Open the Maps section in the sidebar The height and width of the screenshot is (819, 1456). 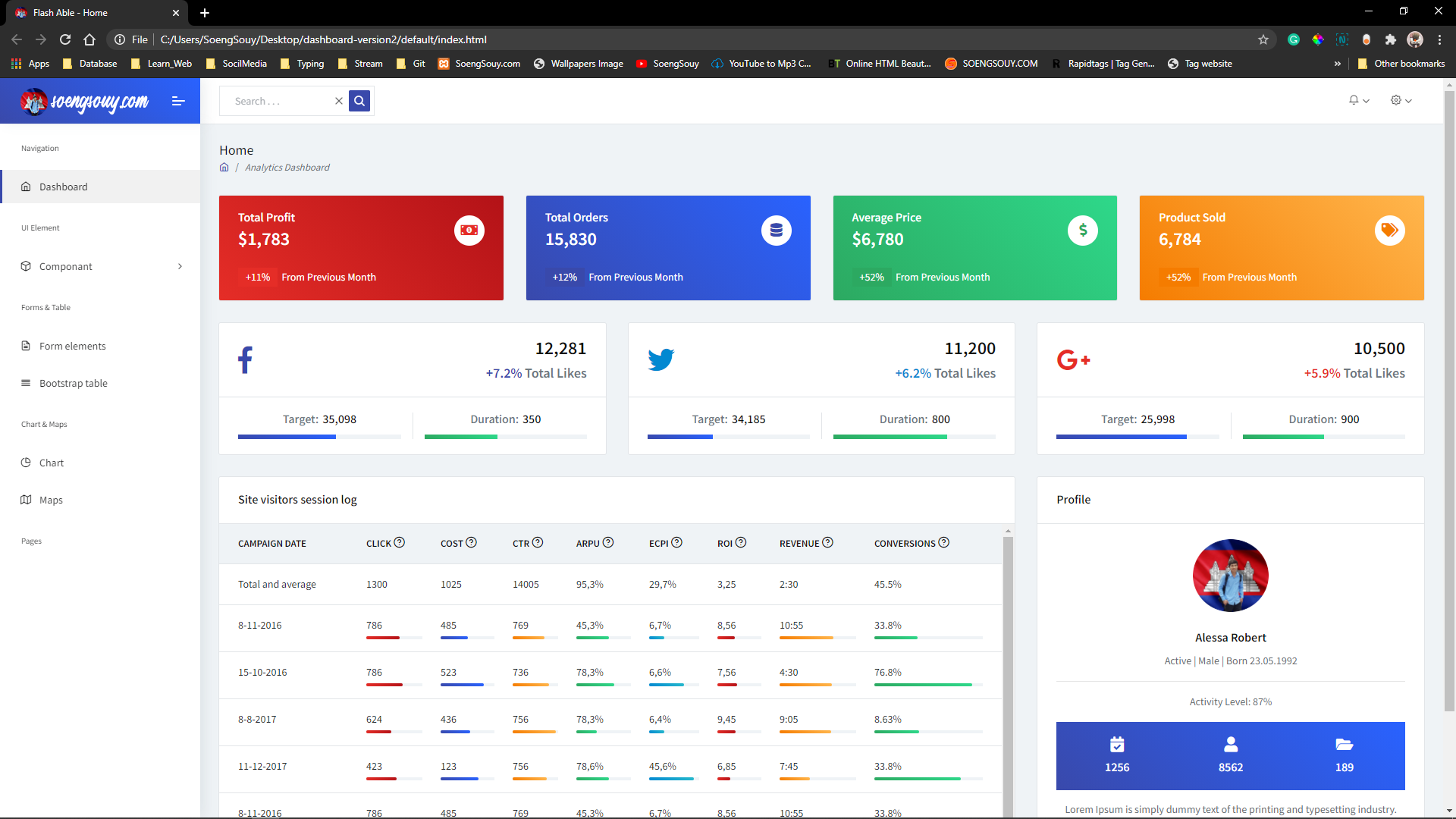51,500
